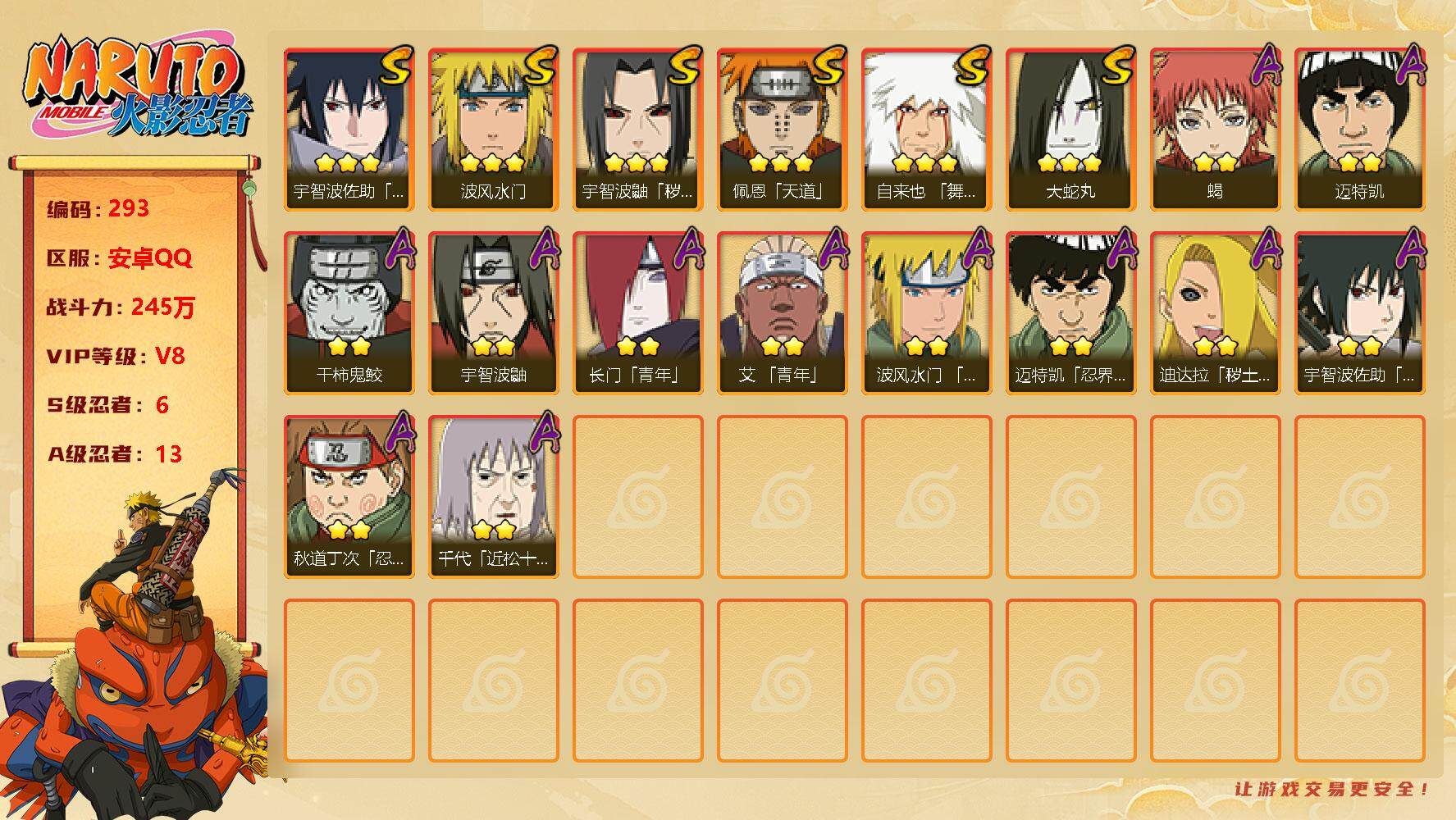1456x820 pixels.
Task: Click the S rank badge on 自来也 card
Action: [971, 66]
